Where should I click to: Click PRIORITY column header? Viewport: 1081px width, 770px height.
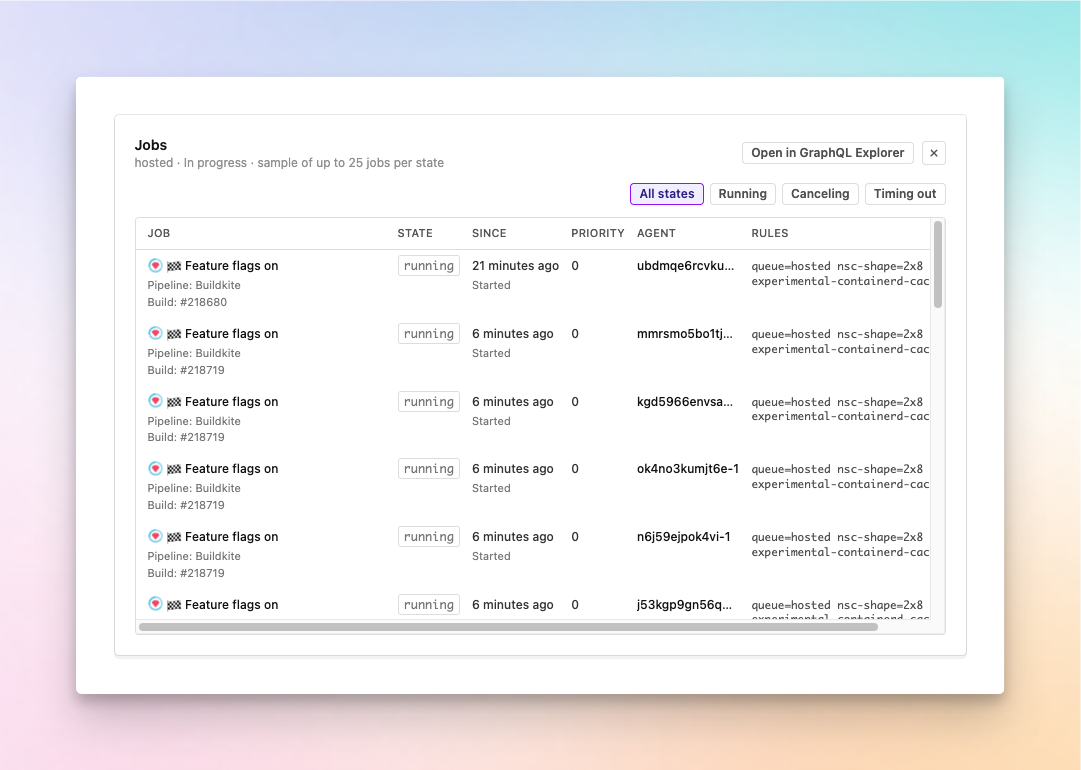coord(598,233)
